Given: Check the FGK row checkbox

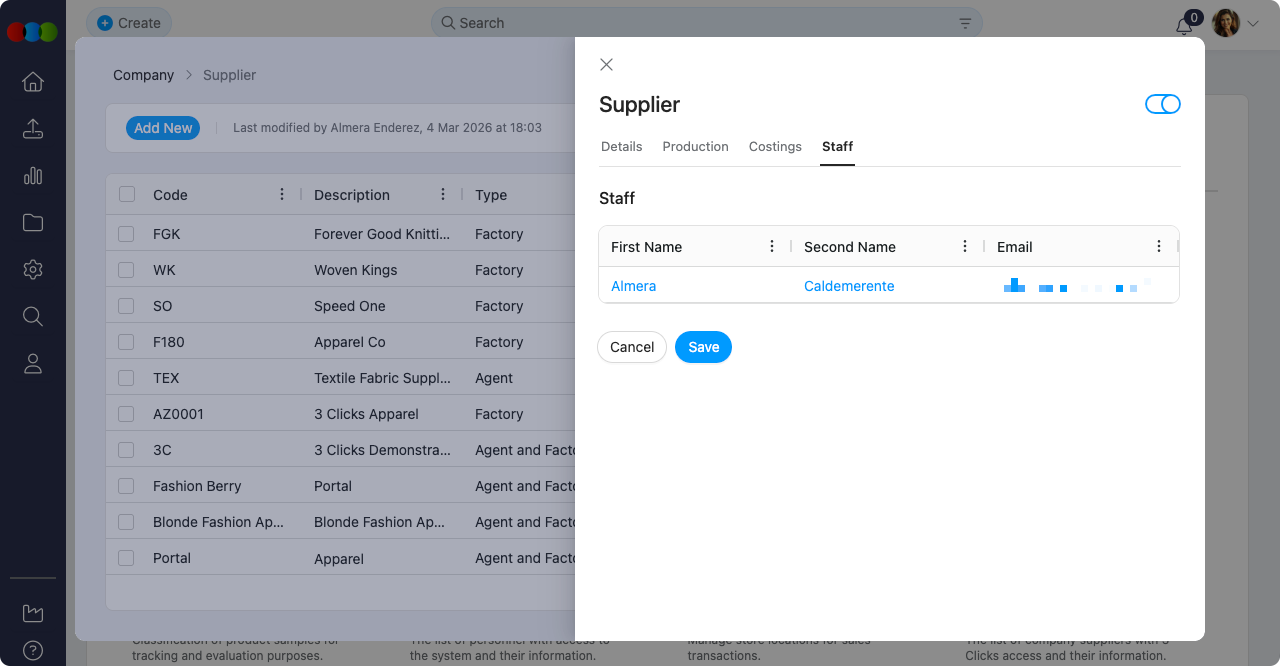Looking at the screenshot, I should [126, 234].
